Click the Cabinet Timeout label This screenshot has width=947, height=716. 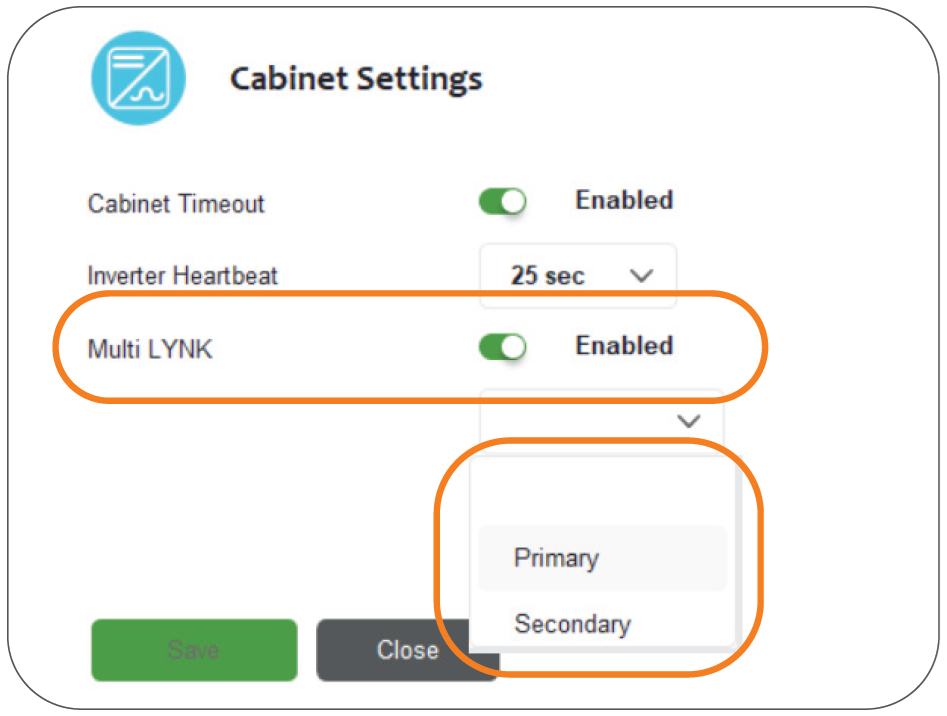[x=176, y=204]
